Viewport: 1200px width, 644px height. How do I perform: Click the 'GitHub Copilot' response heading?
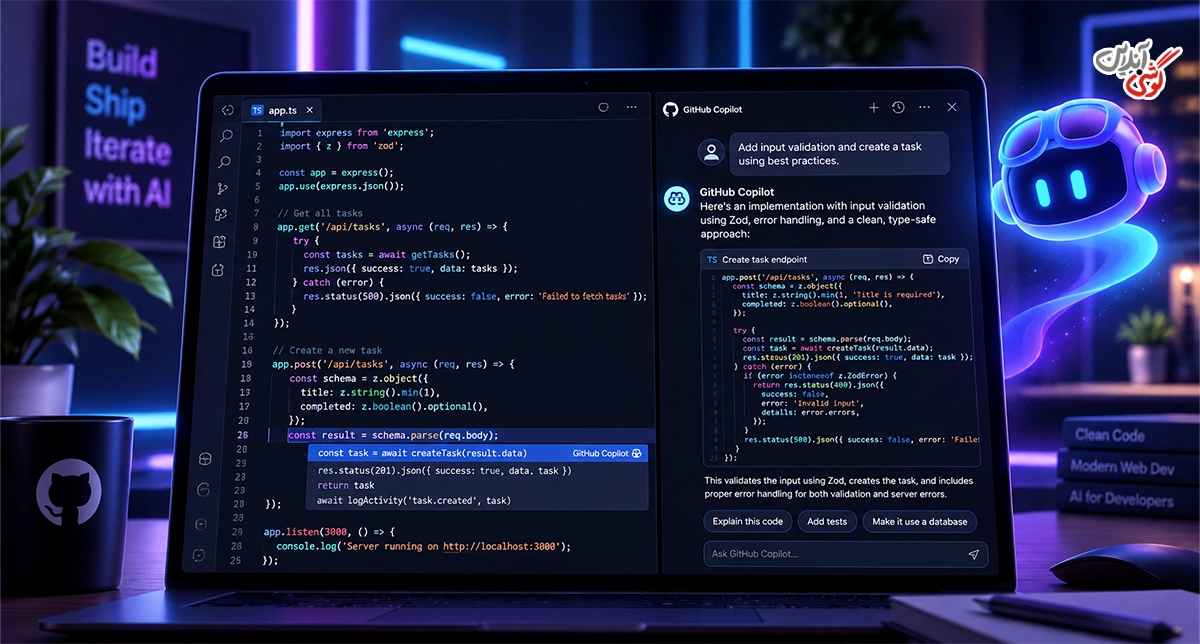737,192
